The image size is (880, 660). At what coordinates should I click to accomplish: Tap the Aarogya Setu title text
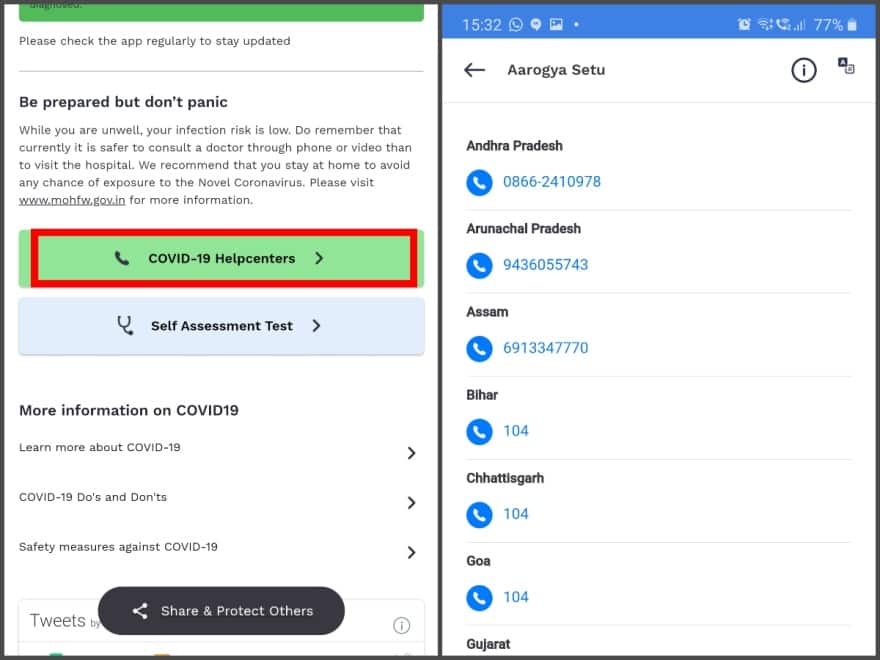pos(556,70)
